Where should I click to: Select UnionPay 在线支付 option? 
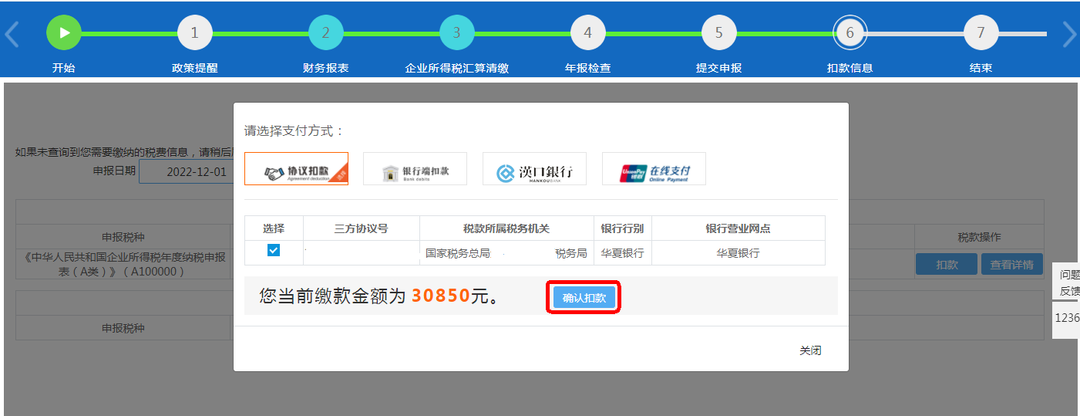(654, 170)
